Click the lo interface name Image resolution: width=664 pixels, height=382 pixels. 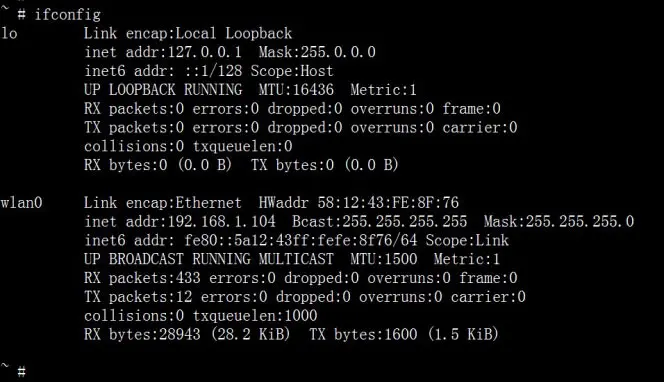(9, 33)
